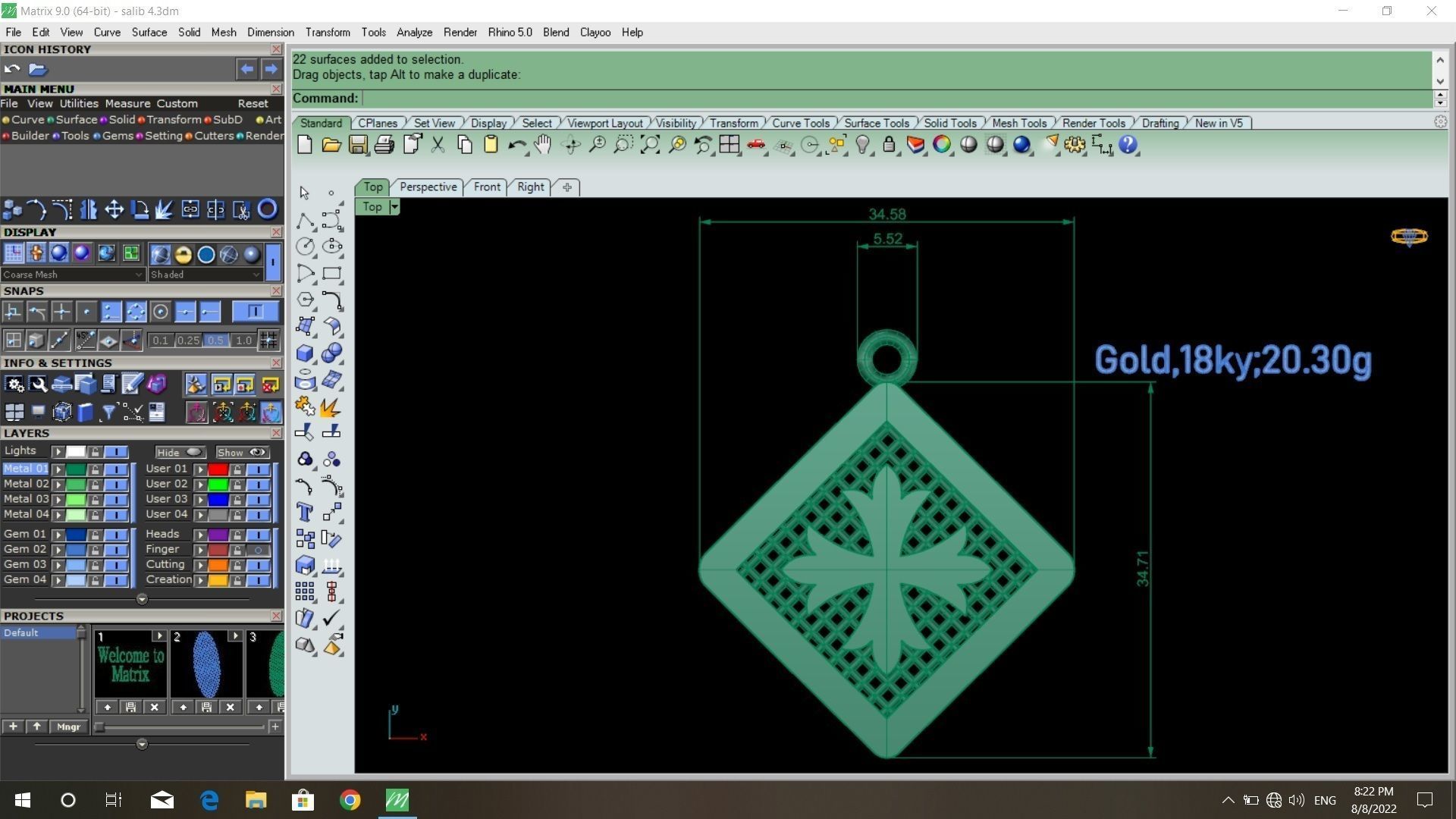Click the gear Options icon in toolbar
Viewport: 1456px width, 819px height.
[x=1075, y=145]
